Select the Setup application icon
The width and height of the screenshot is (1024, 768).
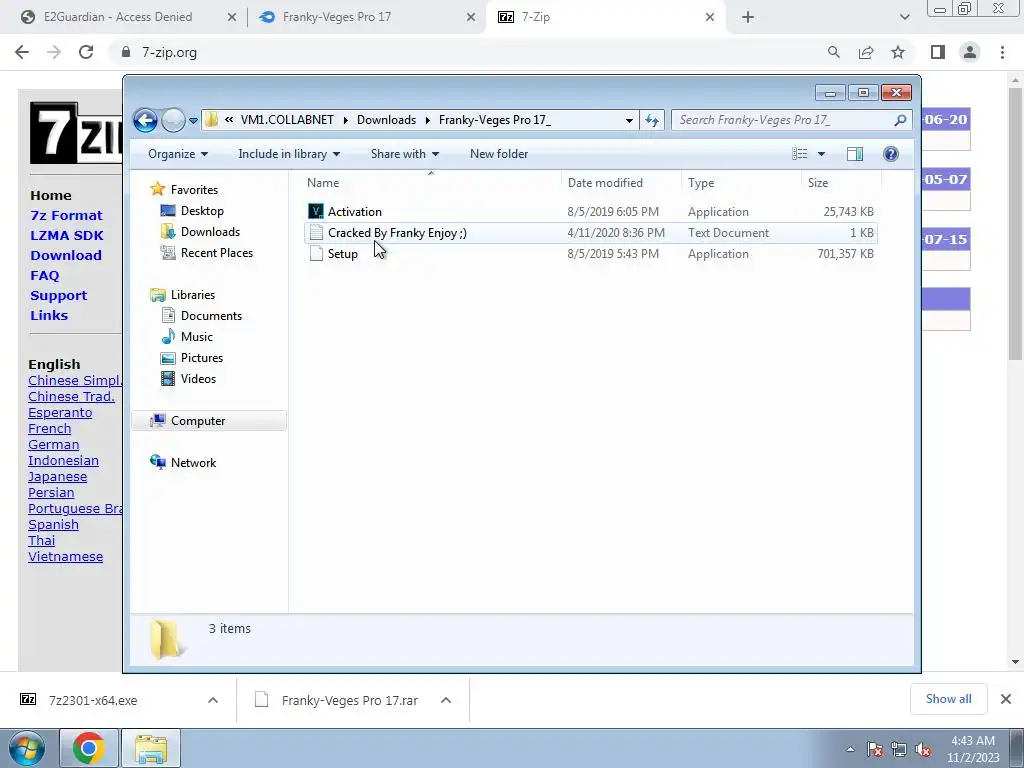(x=316, y=253)
